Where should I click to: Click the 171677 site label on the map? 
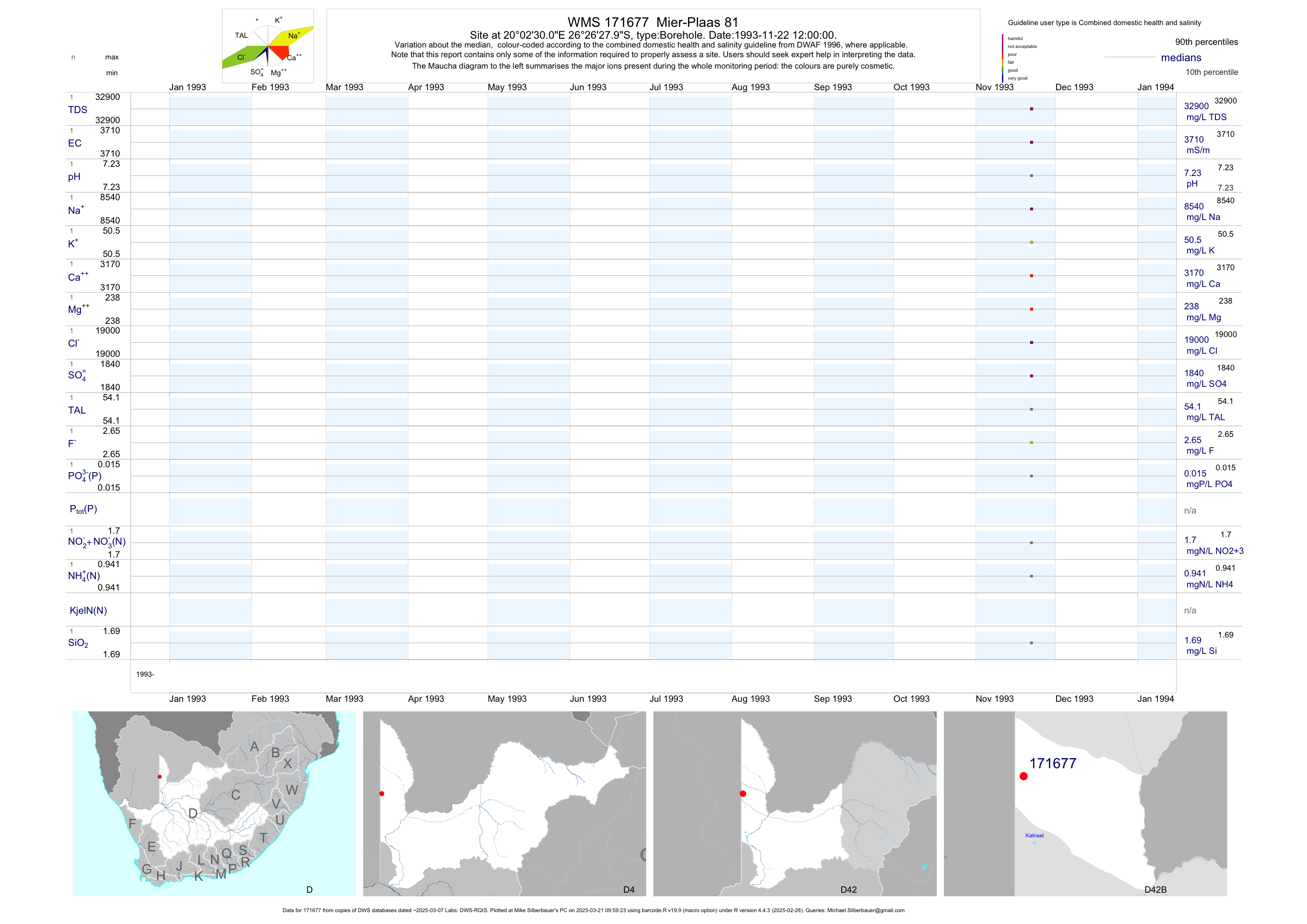click(x=1053, y=763)
